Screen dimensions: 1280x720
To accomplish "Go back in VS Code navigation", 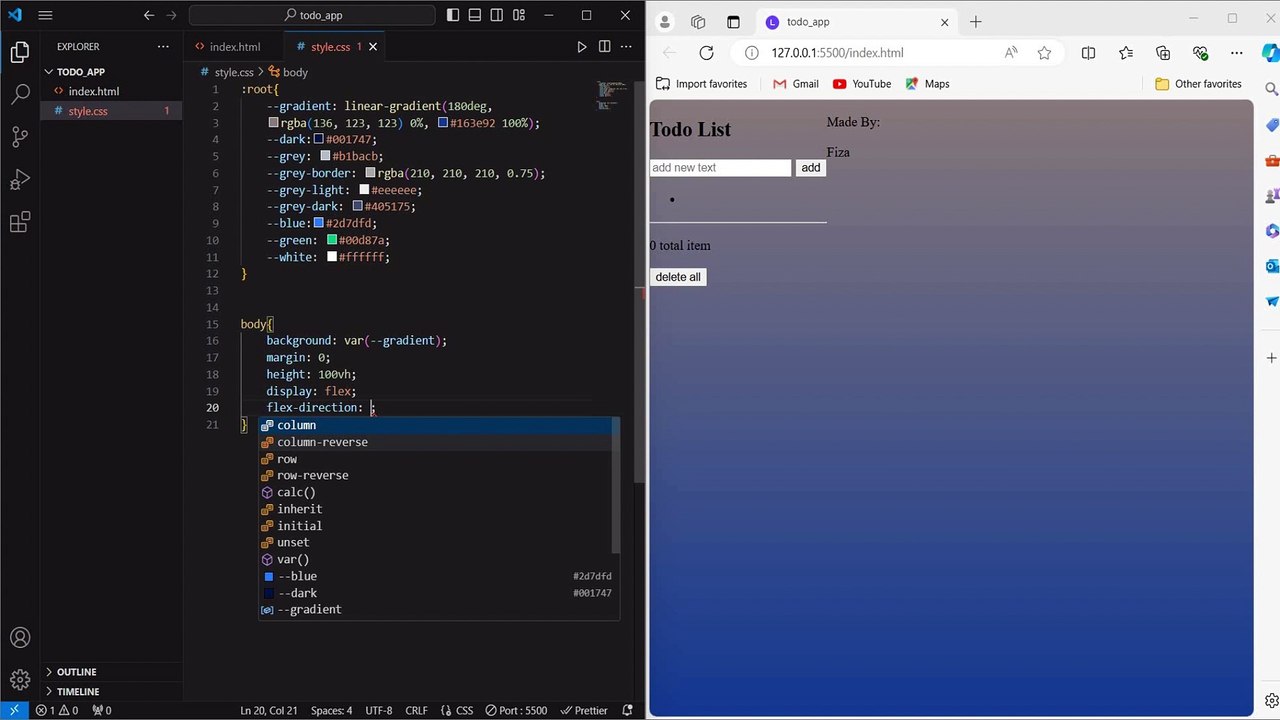I will tap(149, 15).
